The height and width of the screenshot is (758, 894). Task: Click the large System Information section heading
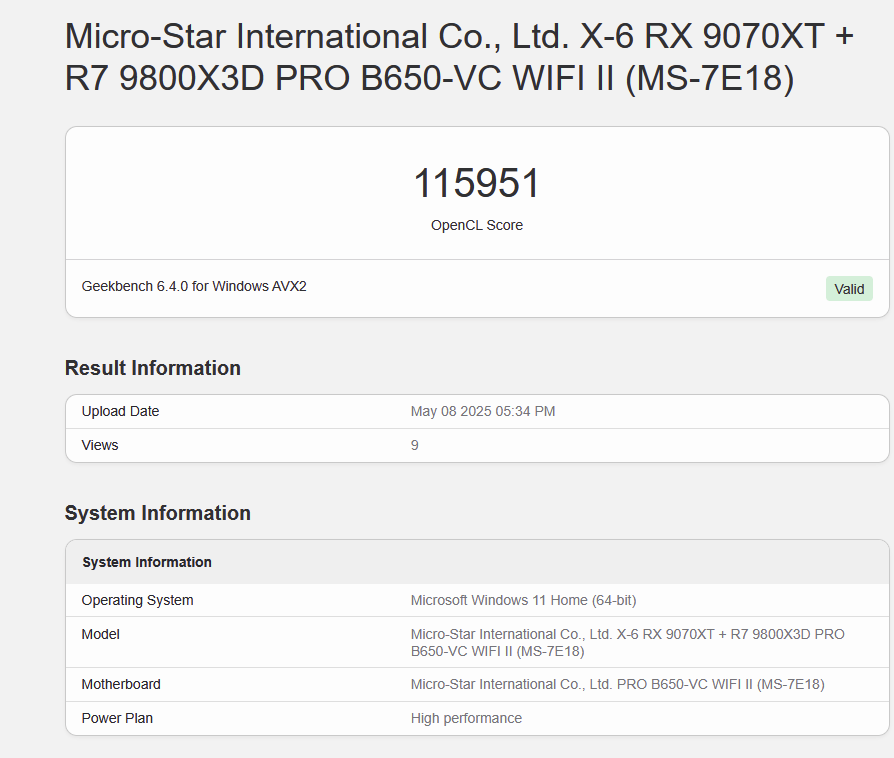158,513
